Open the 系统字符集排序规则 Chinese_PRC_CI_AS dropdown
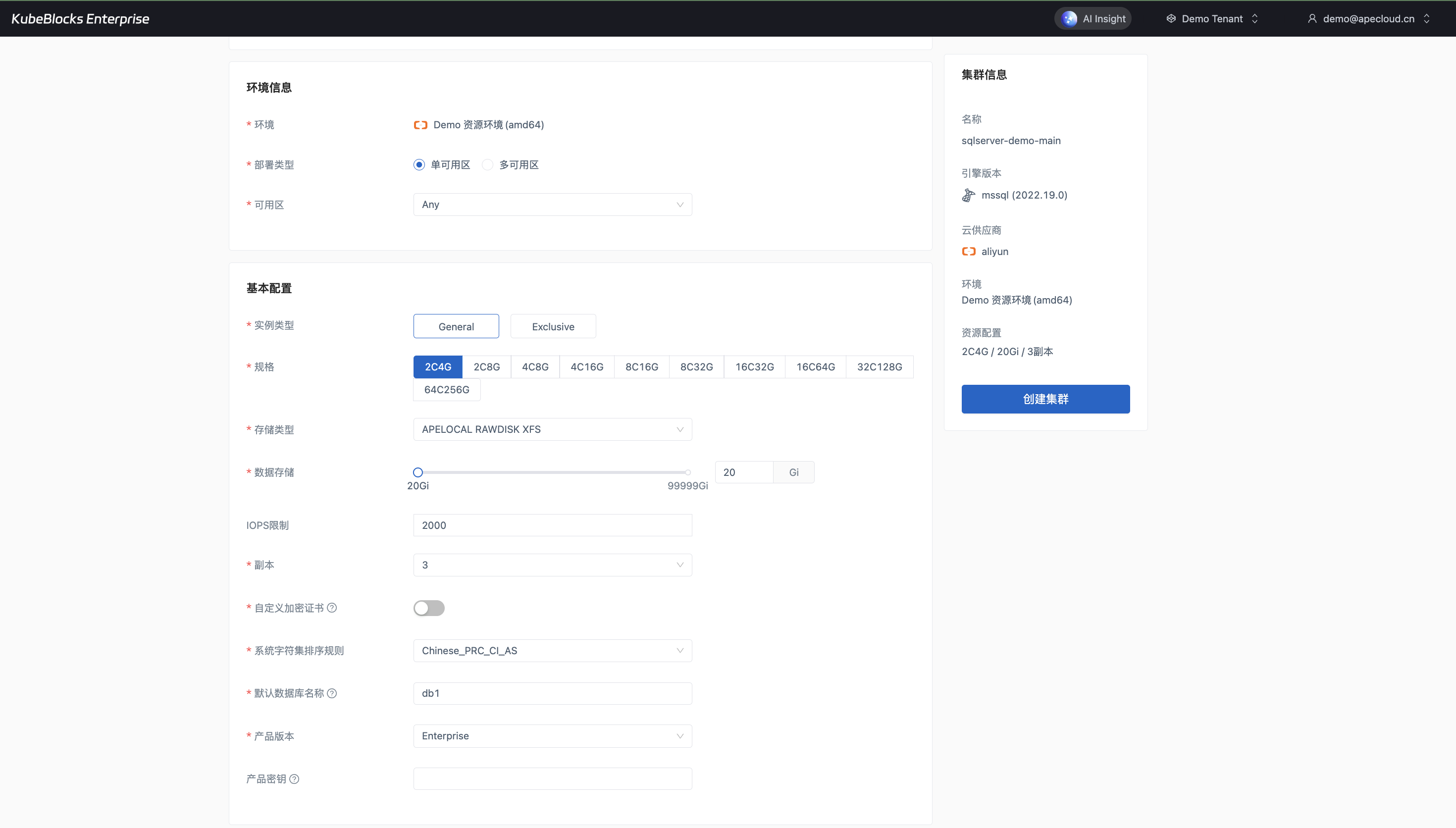This screenshot has width=1456, height=828. (552, 651)
